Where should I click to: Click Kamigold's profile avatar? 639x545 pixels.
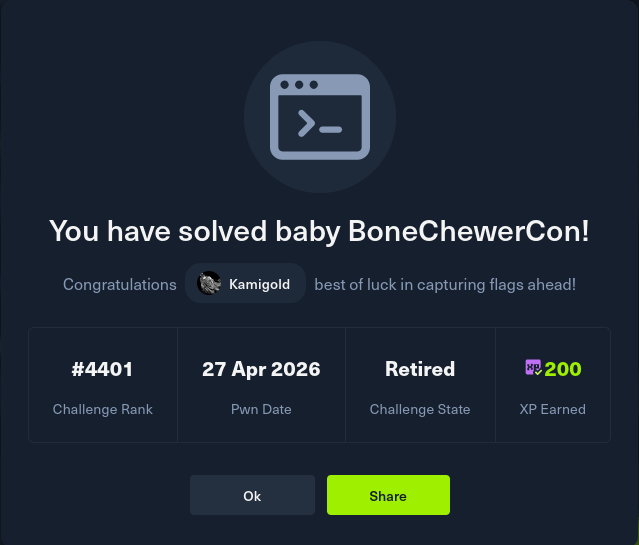point(210,284)
